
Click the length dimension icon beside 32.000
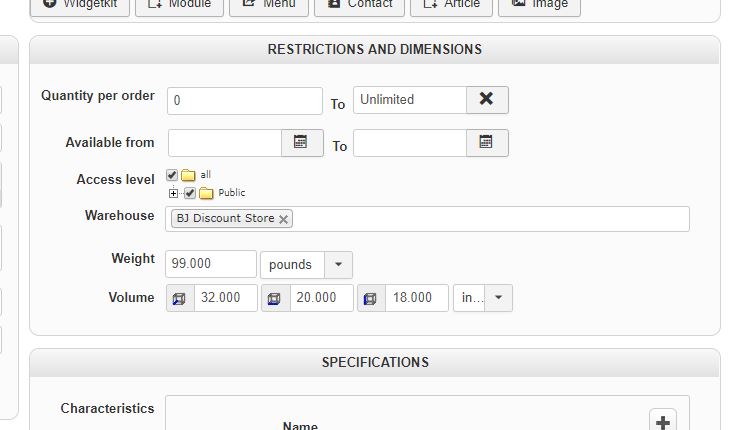180,298
